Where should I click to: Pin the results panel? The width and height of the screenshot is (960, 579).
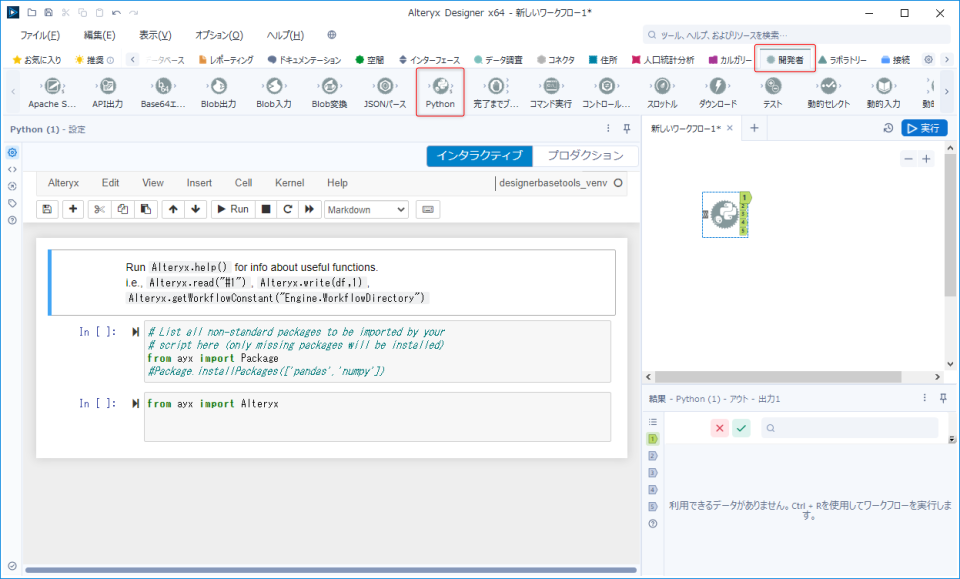point(941,398)
